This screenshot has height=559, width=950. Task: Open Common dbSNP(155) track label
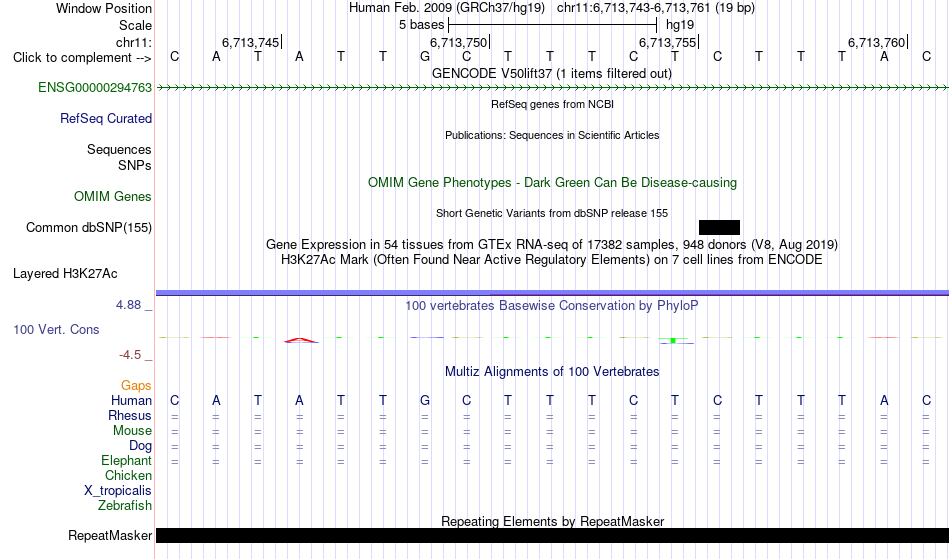pyautogui.click(x=88, y=228)
